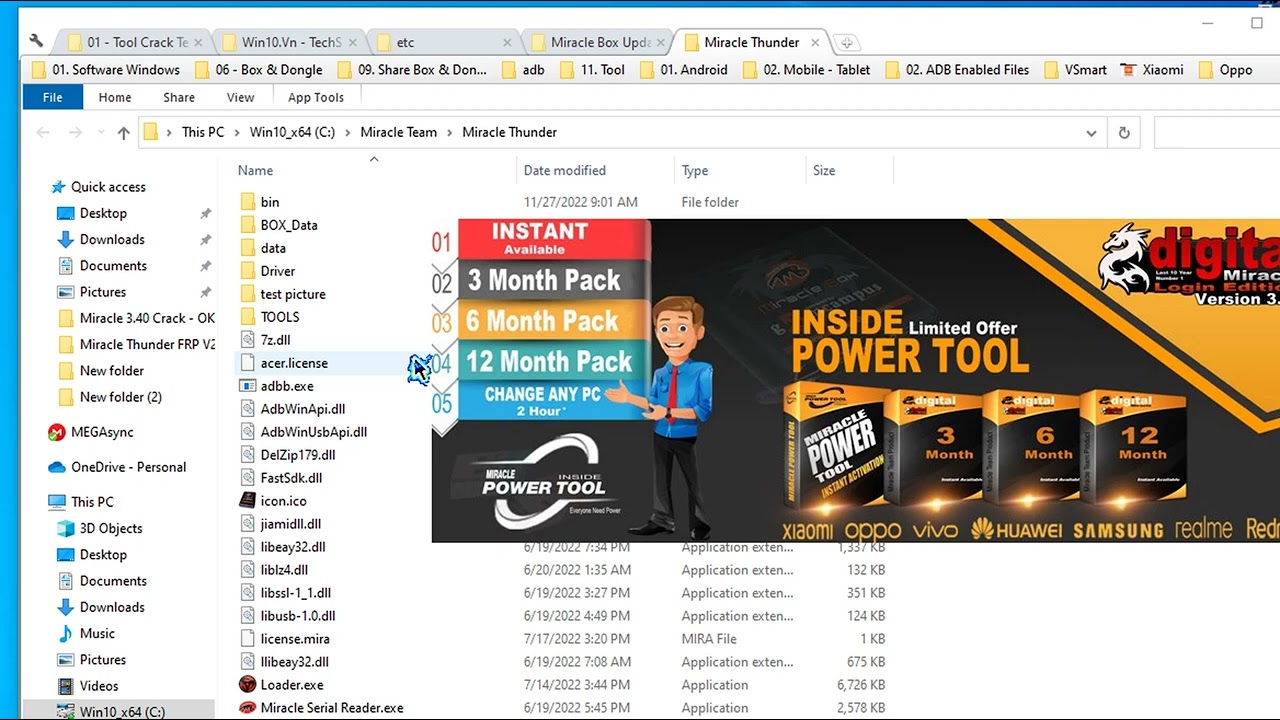Screen dimensions: 1280x720
Task: Open the '02. ADB Enabled Files' bookmark
Action: pyautogui.click(x=956, y=70)
